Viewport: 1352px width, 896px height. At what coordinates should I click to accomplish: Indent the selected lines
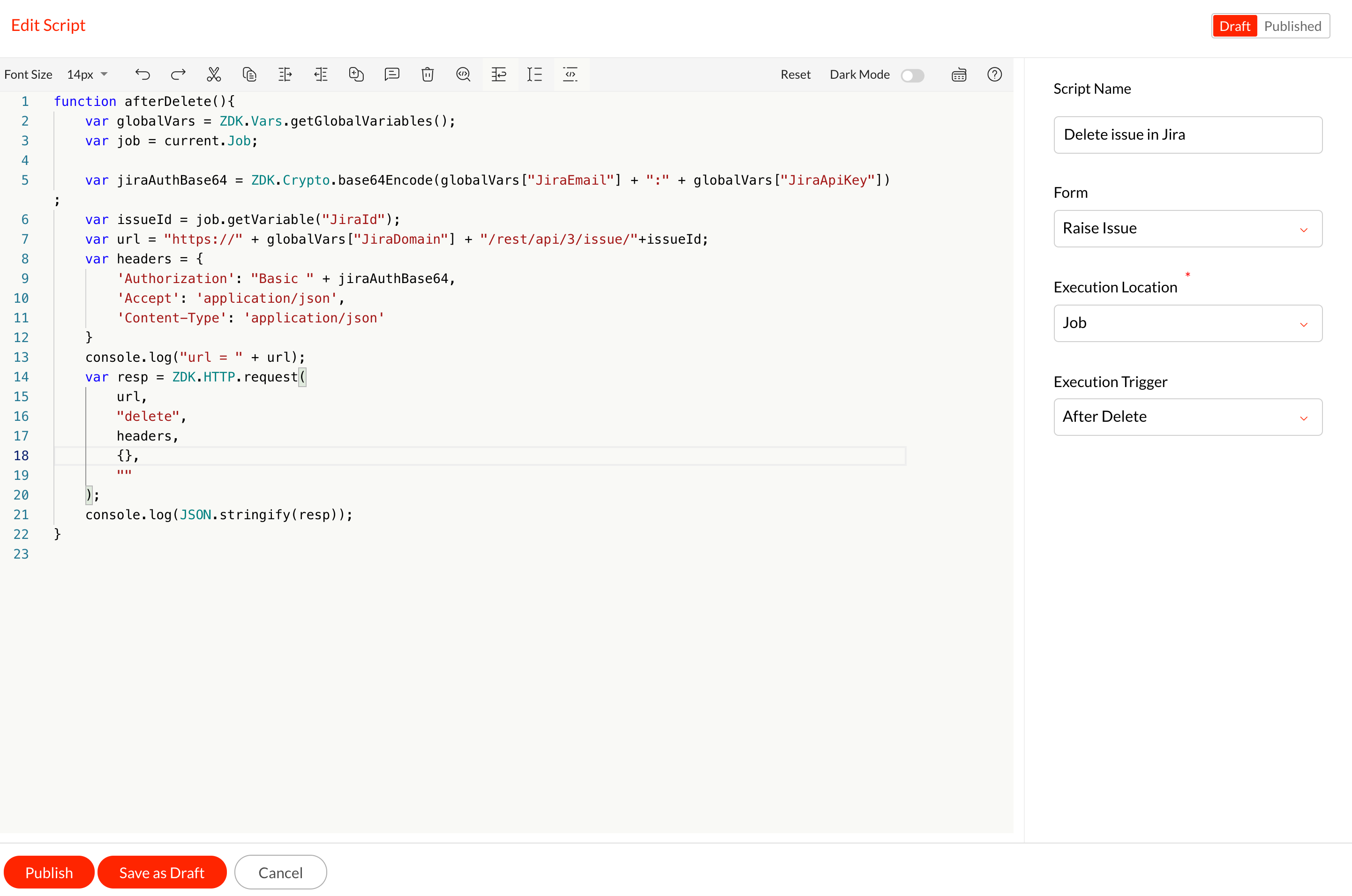pos(285,75)
